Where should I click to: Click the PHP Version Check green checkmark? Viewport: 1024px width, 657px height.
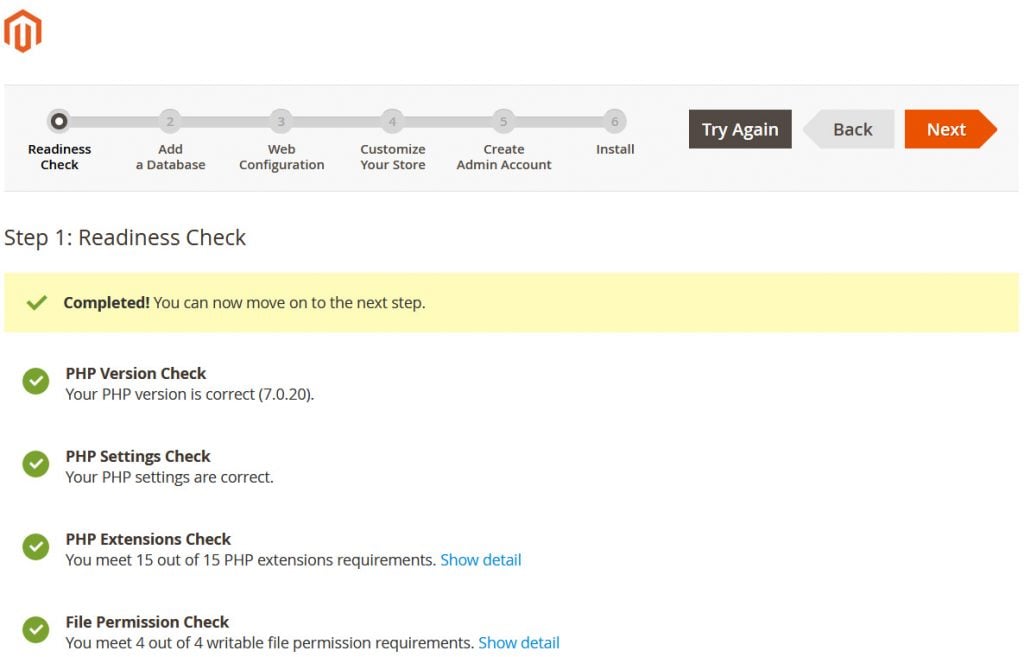[36, 381]
